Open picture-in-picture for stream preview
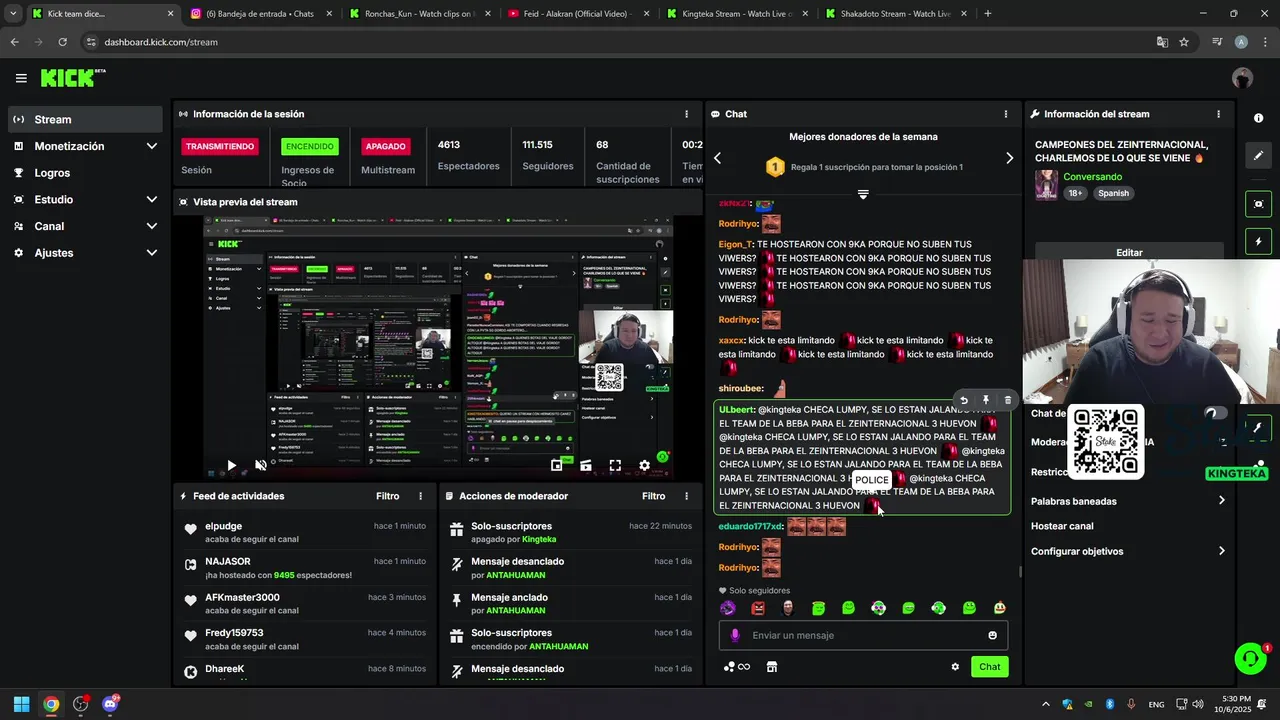 (x=557, y=465)
